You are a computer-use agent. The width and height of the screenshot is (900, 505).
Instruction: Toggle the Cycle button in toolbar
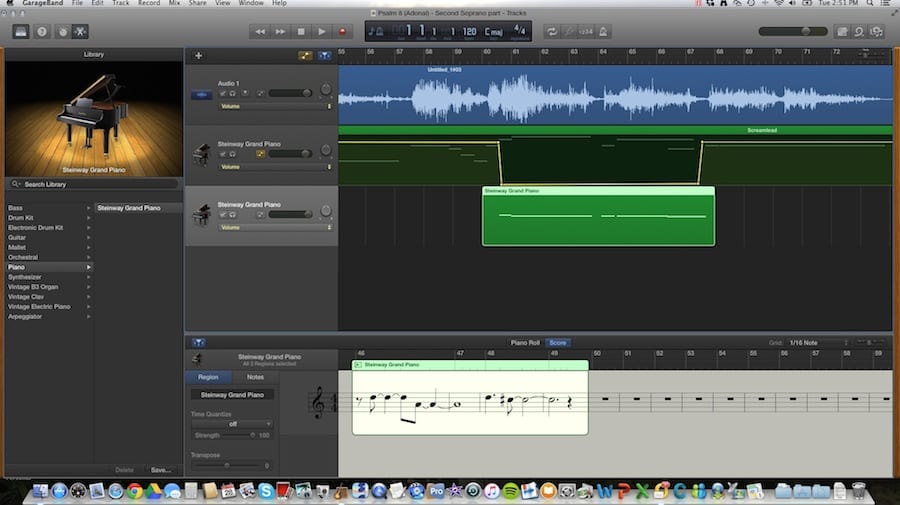(550, 32)
